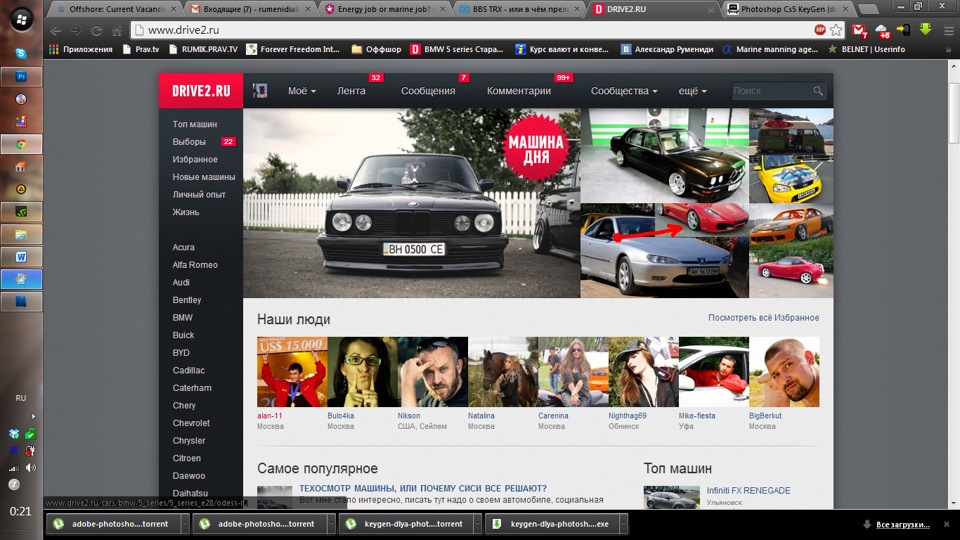
Task: Open the Windows Start orb
Action: coord(21,19)
